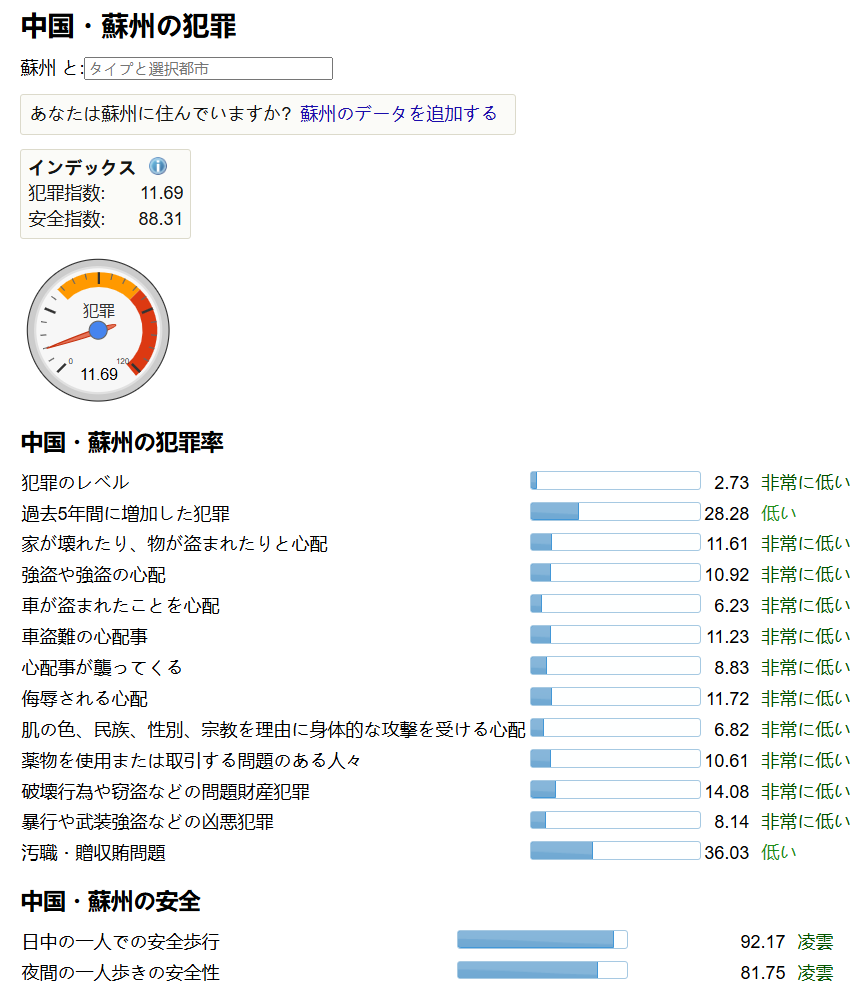This screenshot has height=994, width=865.
Task: Click the 車が盗まれたことを心配 label
Action: (x=120, y=606)
